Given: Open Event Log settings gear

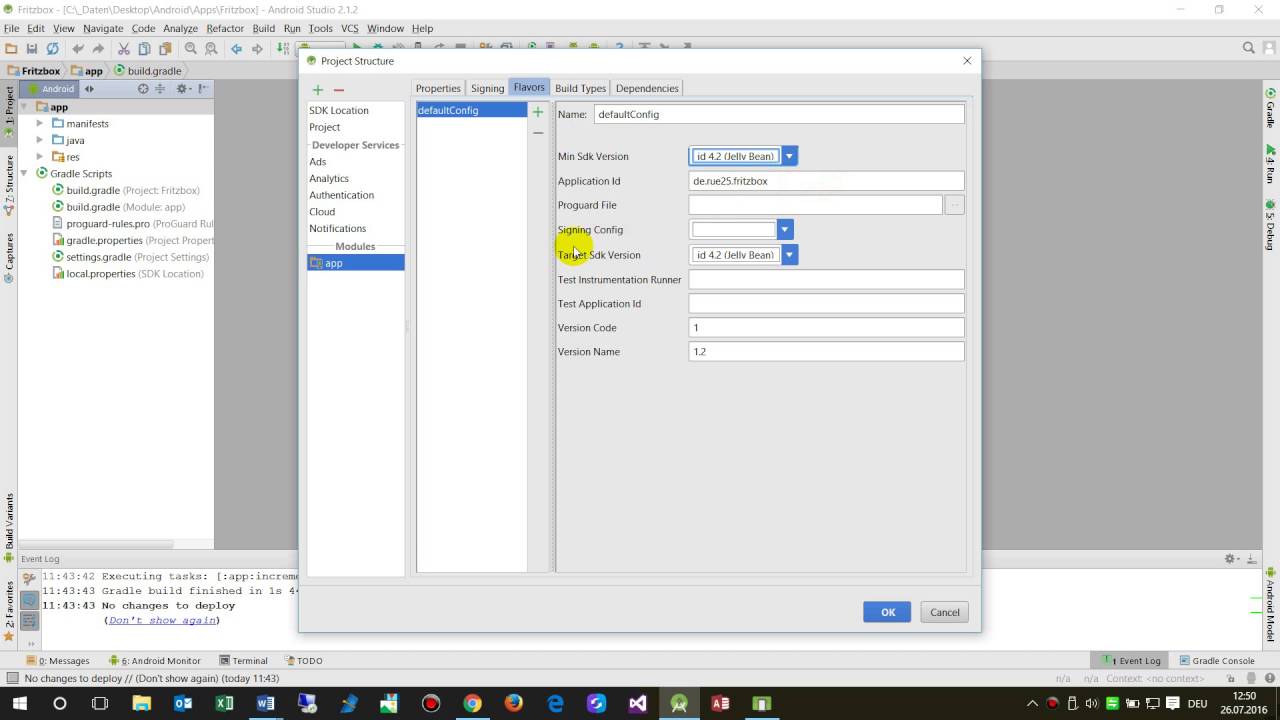Looking at the screenshot, I should (x=1231, y=559).
